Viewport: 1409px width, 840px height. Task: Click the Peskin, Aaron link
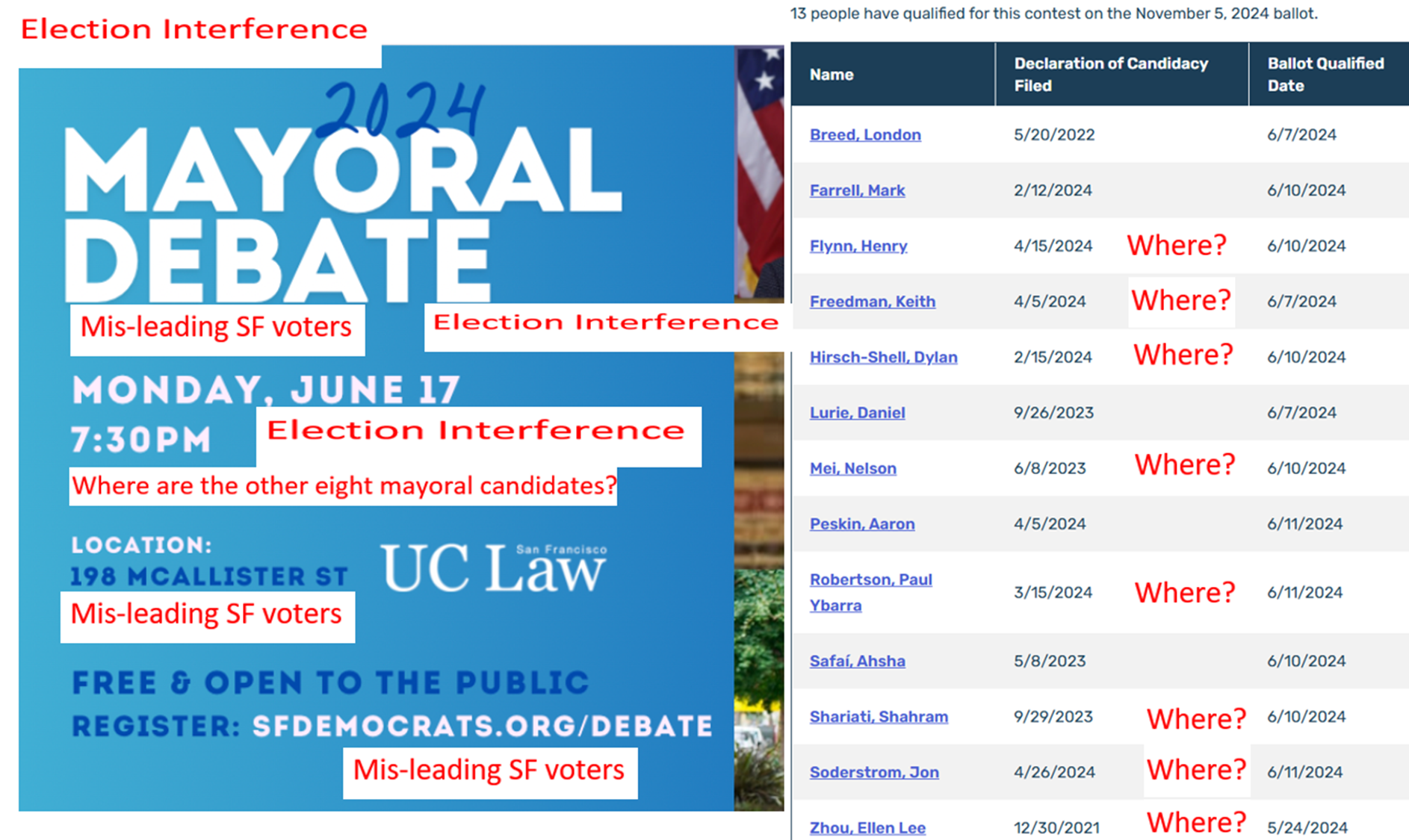862,524
